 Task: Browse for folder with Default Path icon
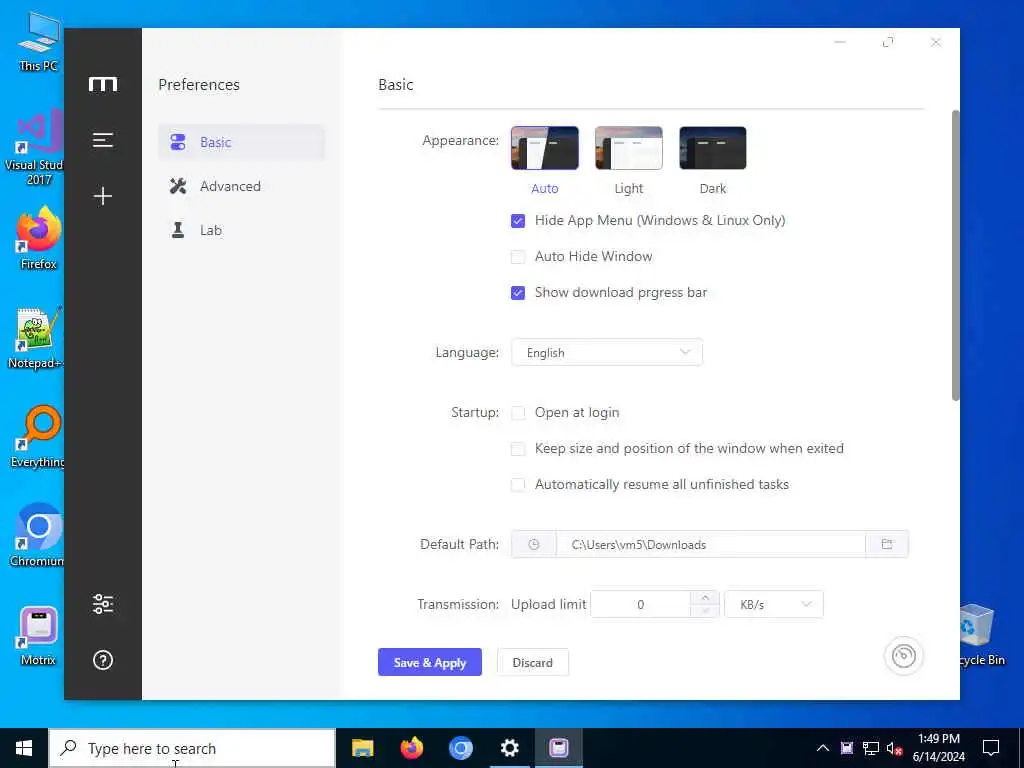point(886,545)
